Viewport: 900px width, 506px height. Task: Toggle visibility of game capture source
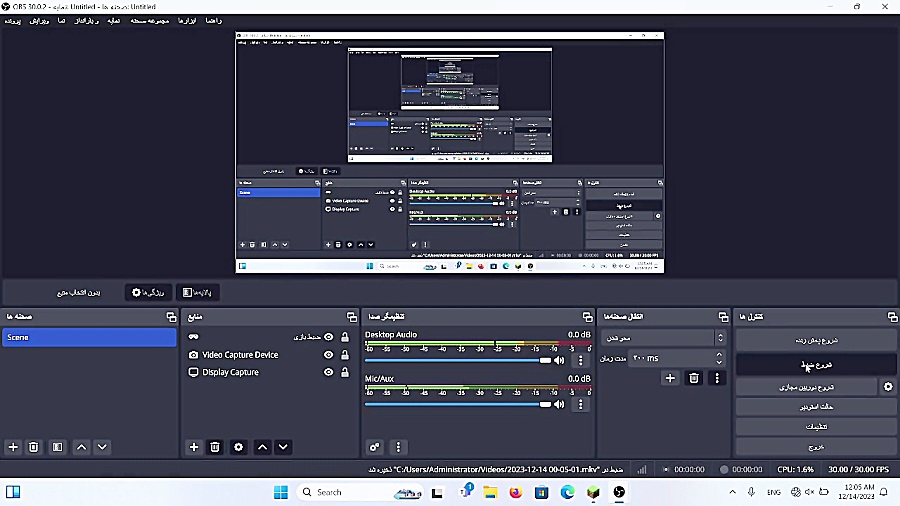tap(328, 337)
